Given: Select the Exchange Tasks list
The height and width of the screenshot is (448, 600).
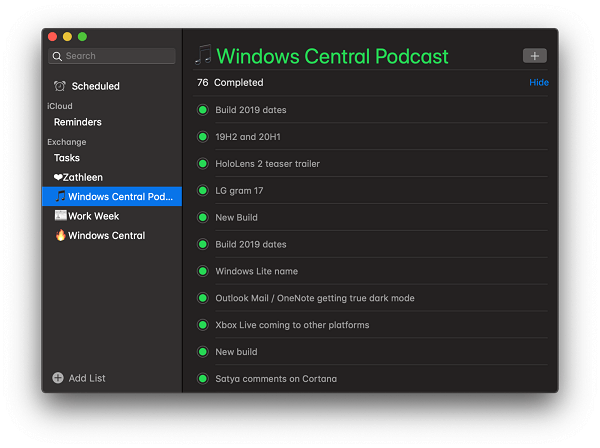Looking at the screenshot, I should click(x=112, y=158).
